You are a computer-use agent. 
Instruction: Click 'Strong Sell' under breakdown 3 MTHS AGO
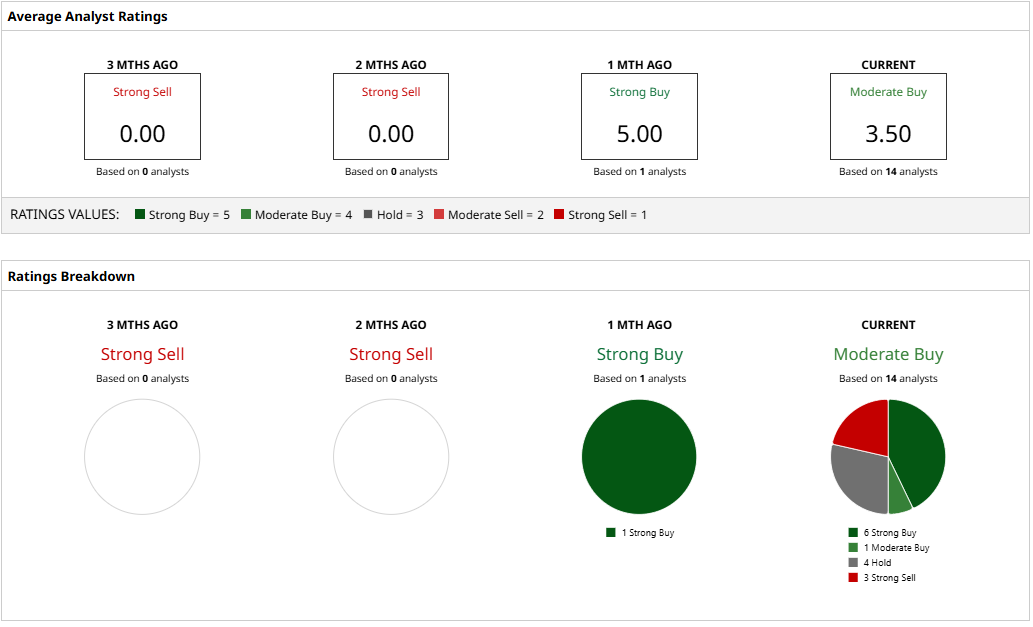[x=142, y=354]
